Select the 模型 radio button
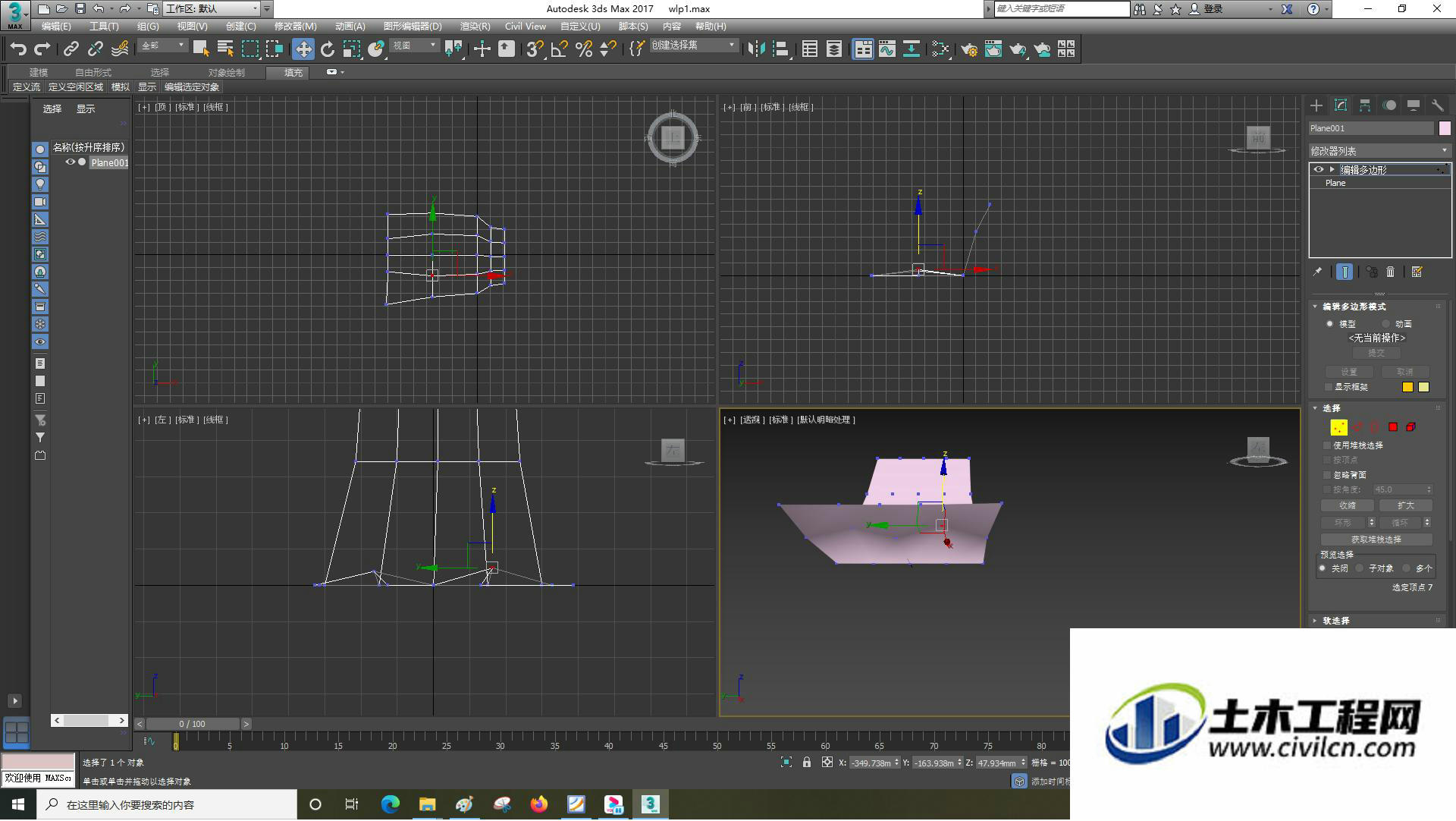This screenshot has height=821, width=1456. coord(1329,324)
